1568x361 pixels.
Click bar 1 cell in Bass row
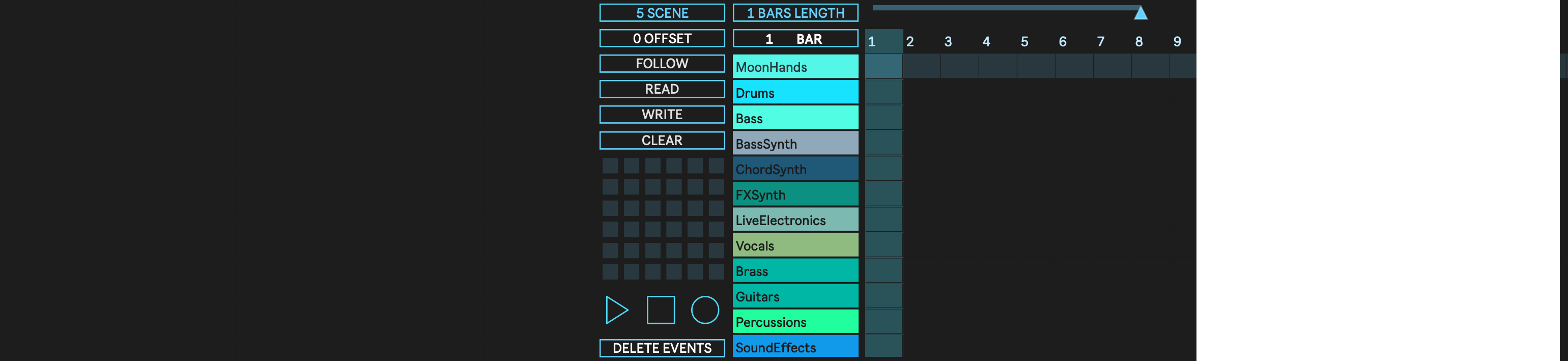pyautogui.click(x=883, y=118)
